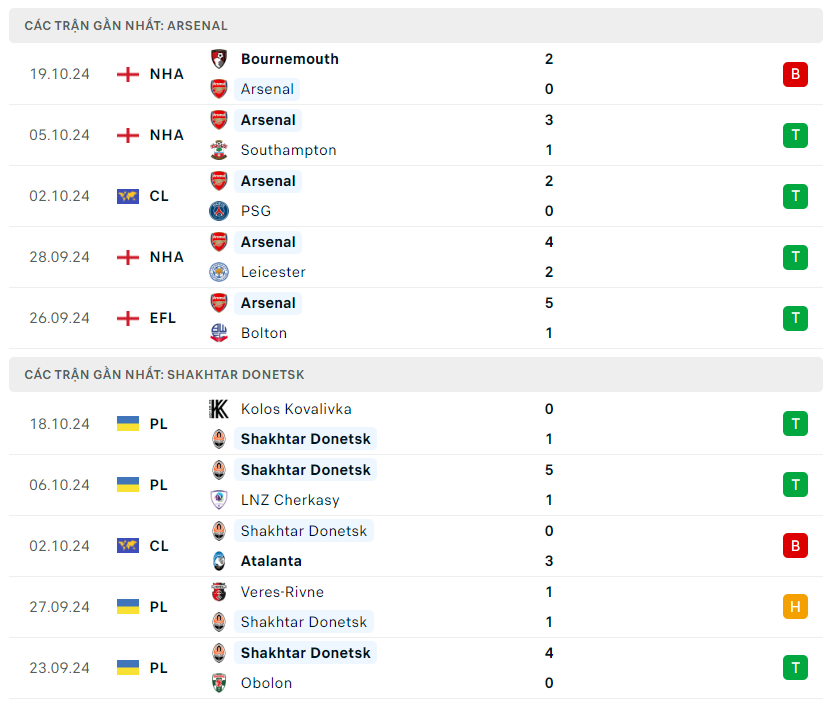832x709 pixels.
Task: Click the Southampton club crest icon
Action: click(x=219, y=150)
